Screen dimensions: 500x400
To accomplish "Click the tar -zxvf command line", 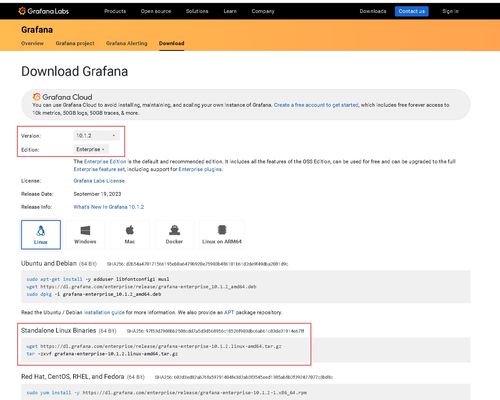I will click(102, 354).
